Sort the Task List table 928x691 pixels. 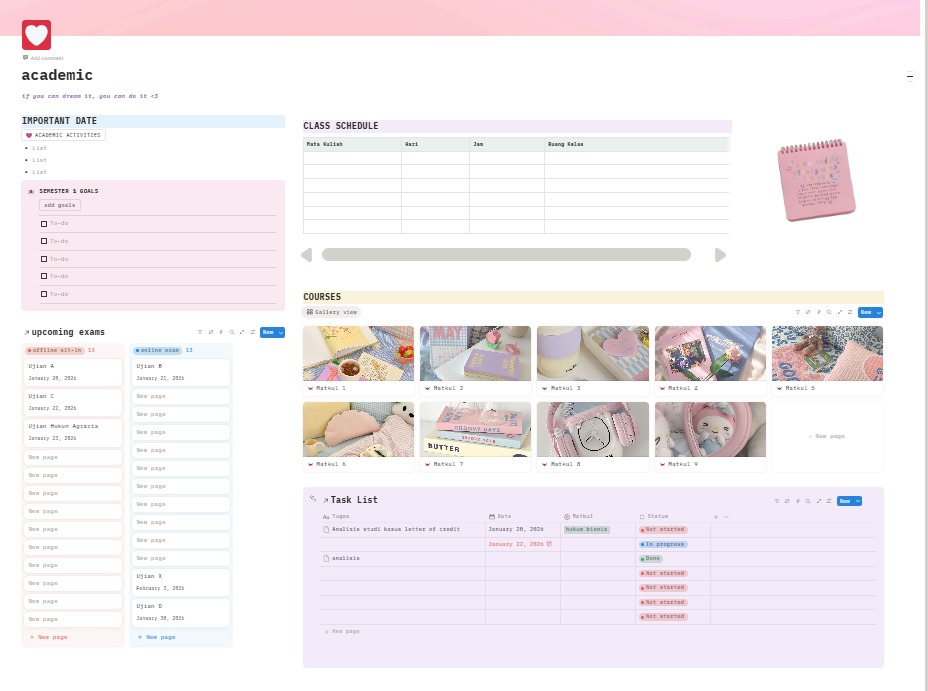787,501
